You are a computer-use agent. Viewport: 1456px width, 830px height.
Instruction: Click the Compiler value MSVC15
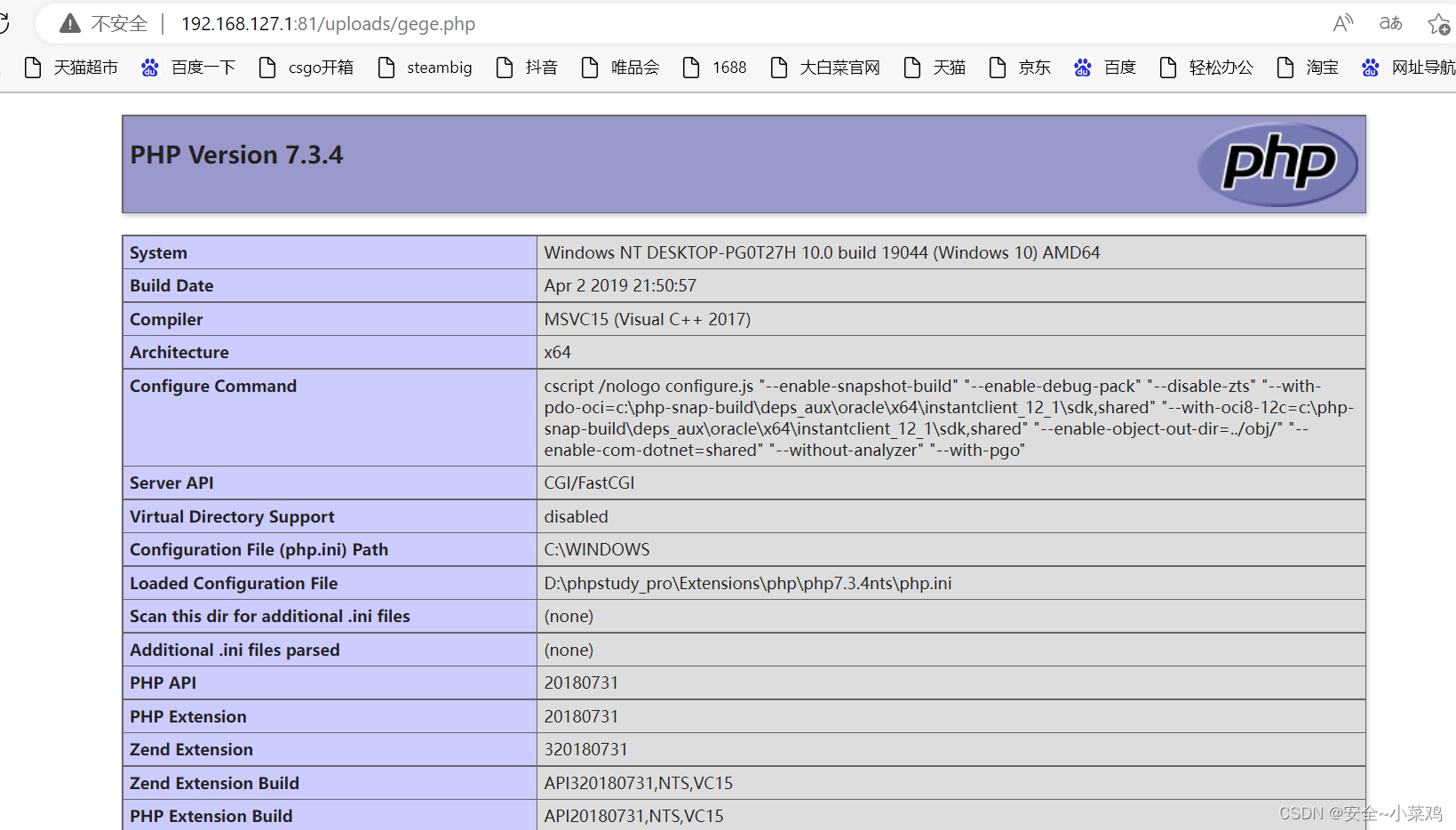click(x=648, y=320)
